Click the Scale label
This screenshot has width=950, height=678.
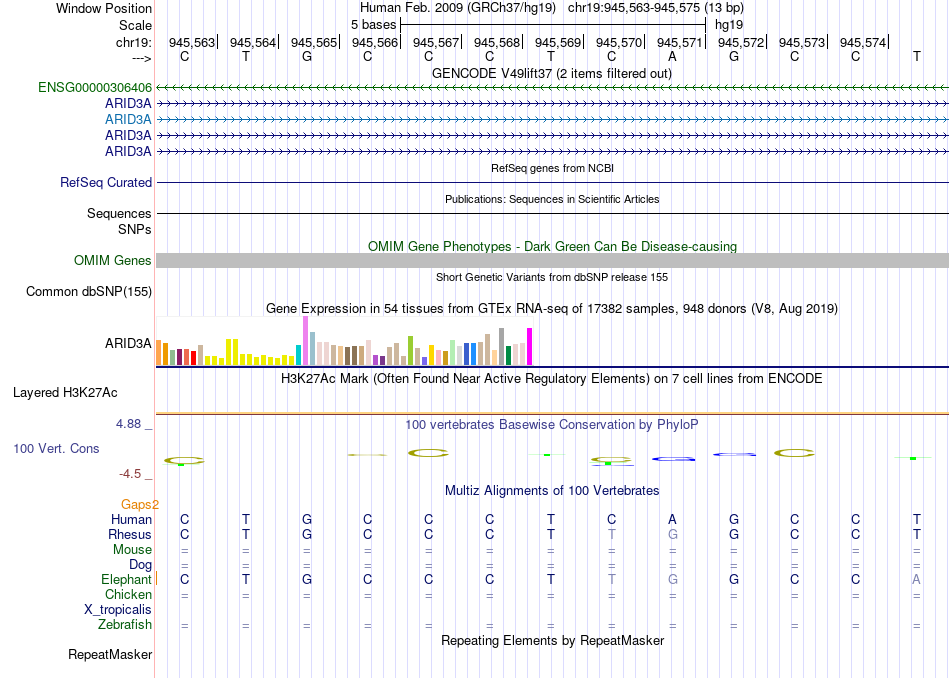pyautogui.click(x=135, y=25)
